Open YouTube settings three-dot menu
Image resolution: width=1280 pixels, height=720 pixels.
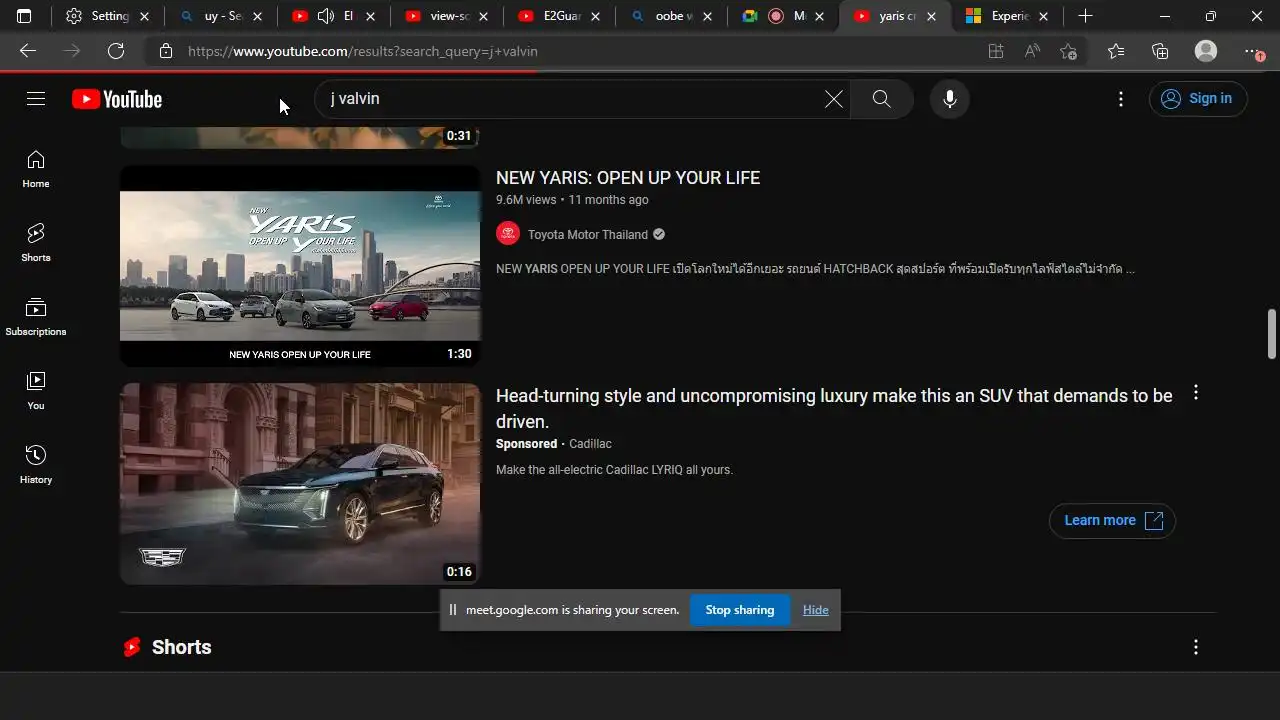(x=1121, y=99)
